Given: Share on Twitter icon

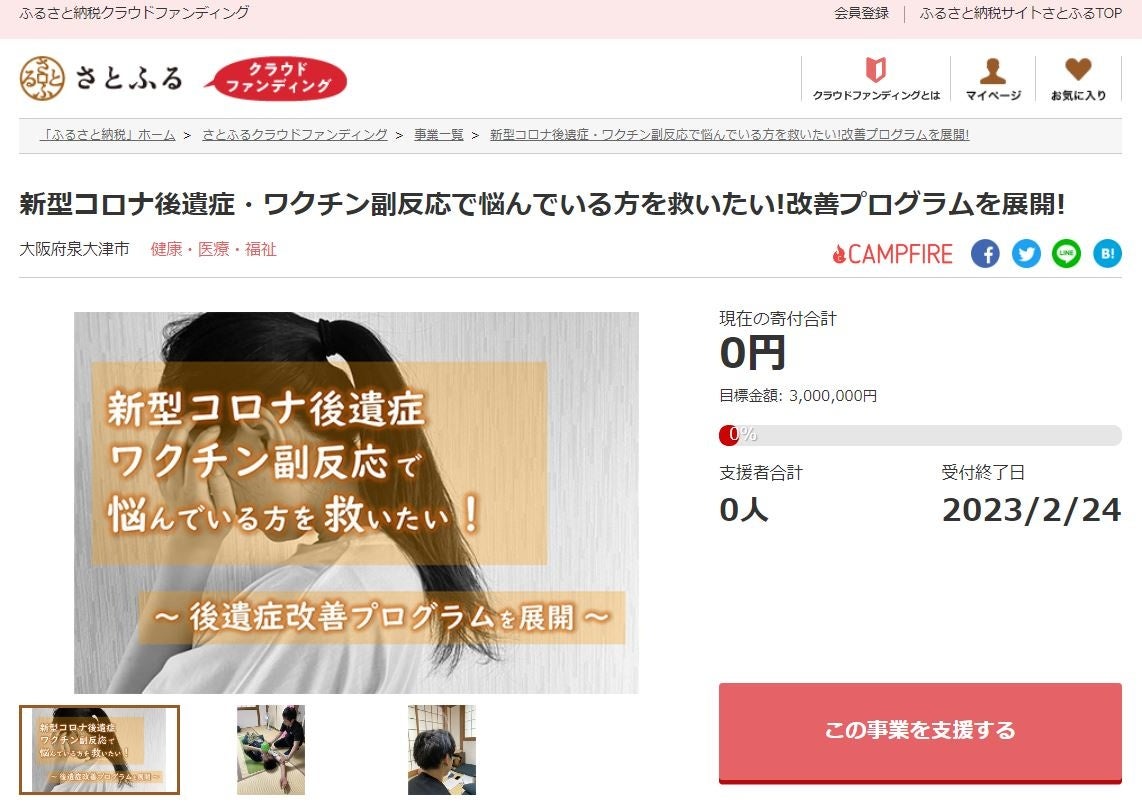Looking at the screenshot, I should [1025, 254].
